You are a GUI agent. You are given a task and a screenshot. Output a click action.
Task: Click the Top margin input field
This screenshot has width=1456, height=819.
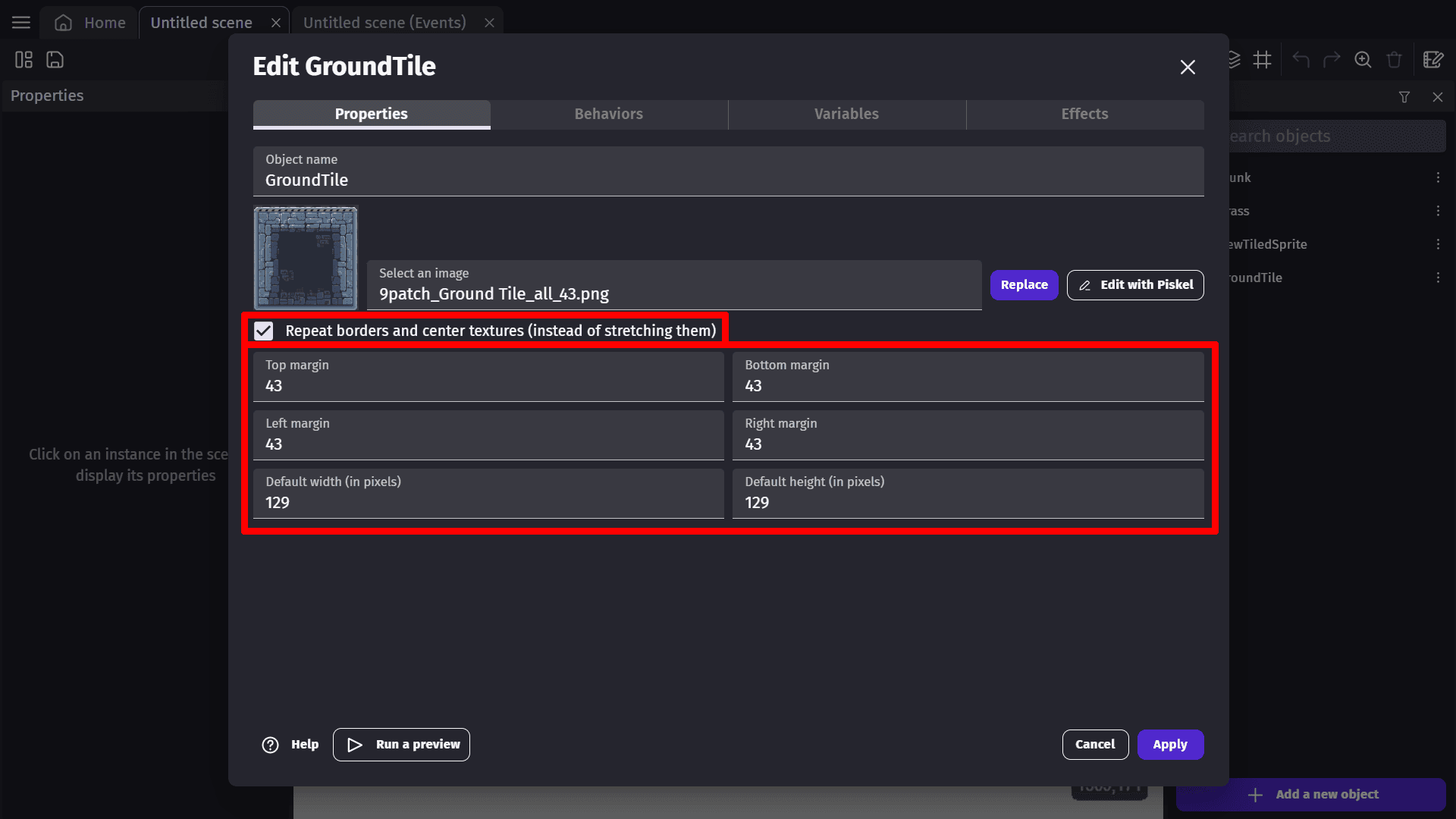(488, 385)
